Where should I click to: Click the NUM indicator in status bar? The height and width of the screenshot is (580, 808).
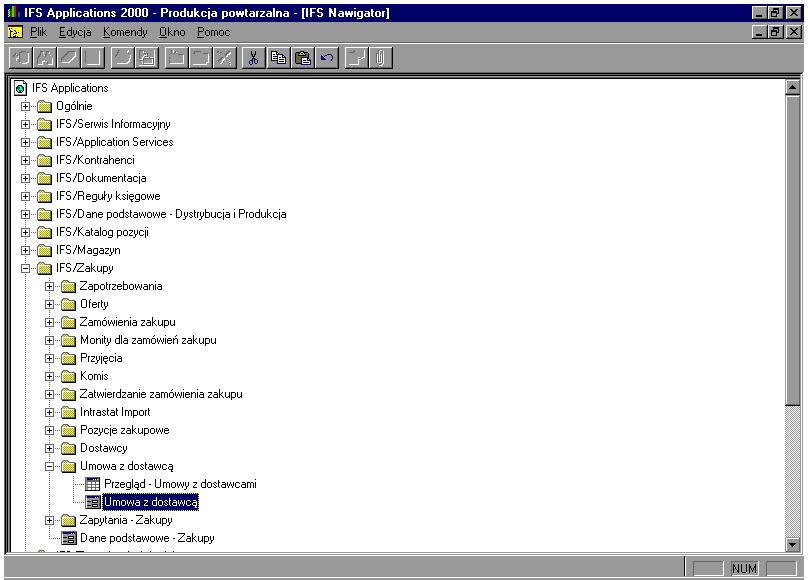744,568
